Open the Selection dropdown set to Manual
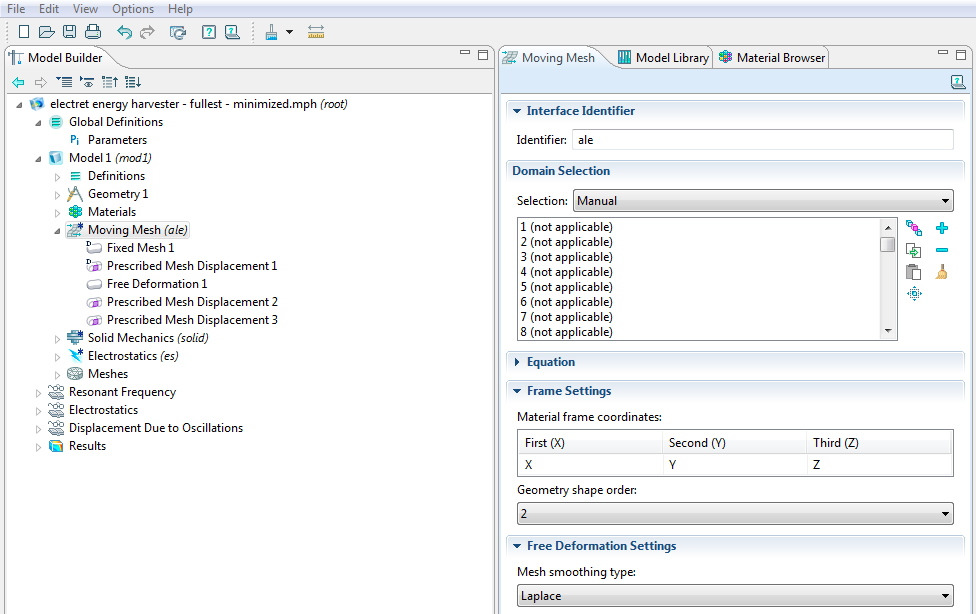The image size is (976, 614). coord(763,201)
